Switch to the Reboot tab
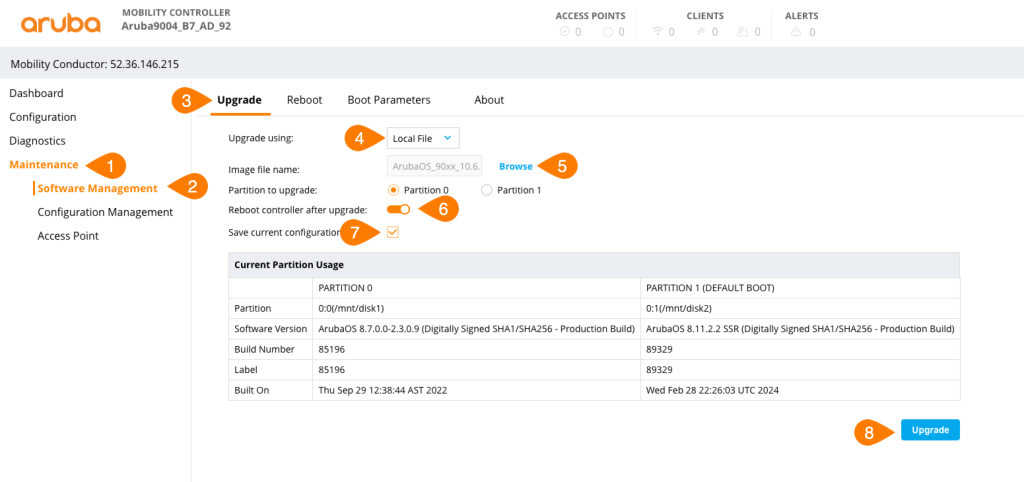 point(304,100)
